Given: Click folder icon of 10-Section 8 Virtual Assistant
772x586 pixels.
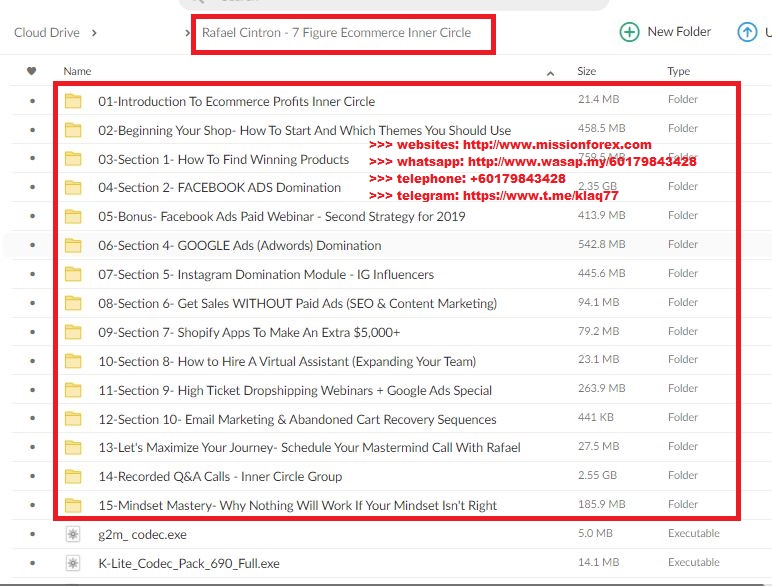Looking at the screenshot, I should 73,361.
